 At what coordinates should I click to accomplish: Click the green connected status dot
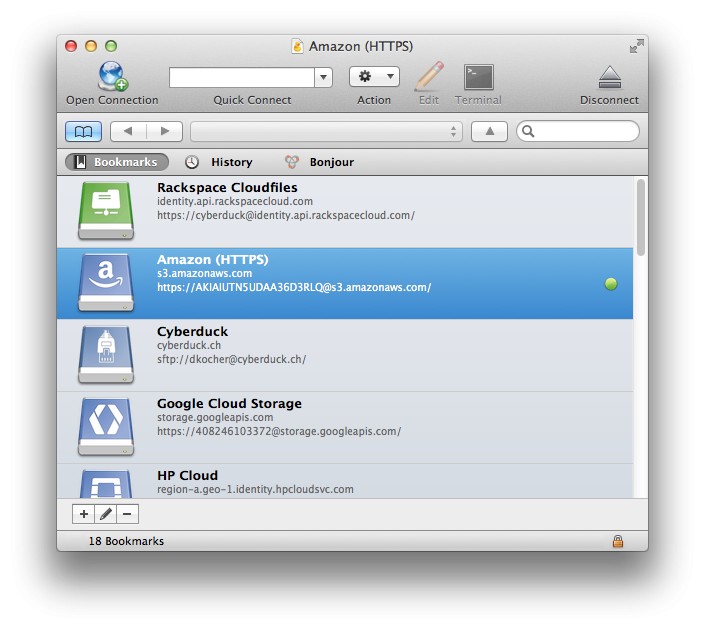611,284
